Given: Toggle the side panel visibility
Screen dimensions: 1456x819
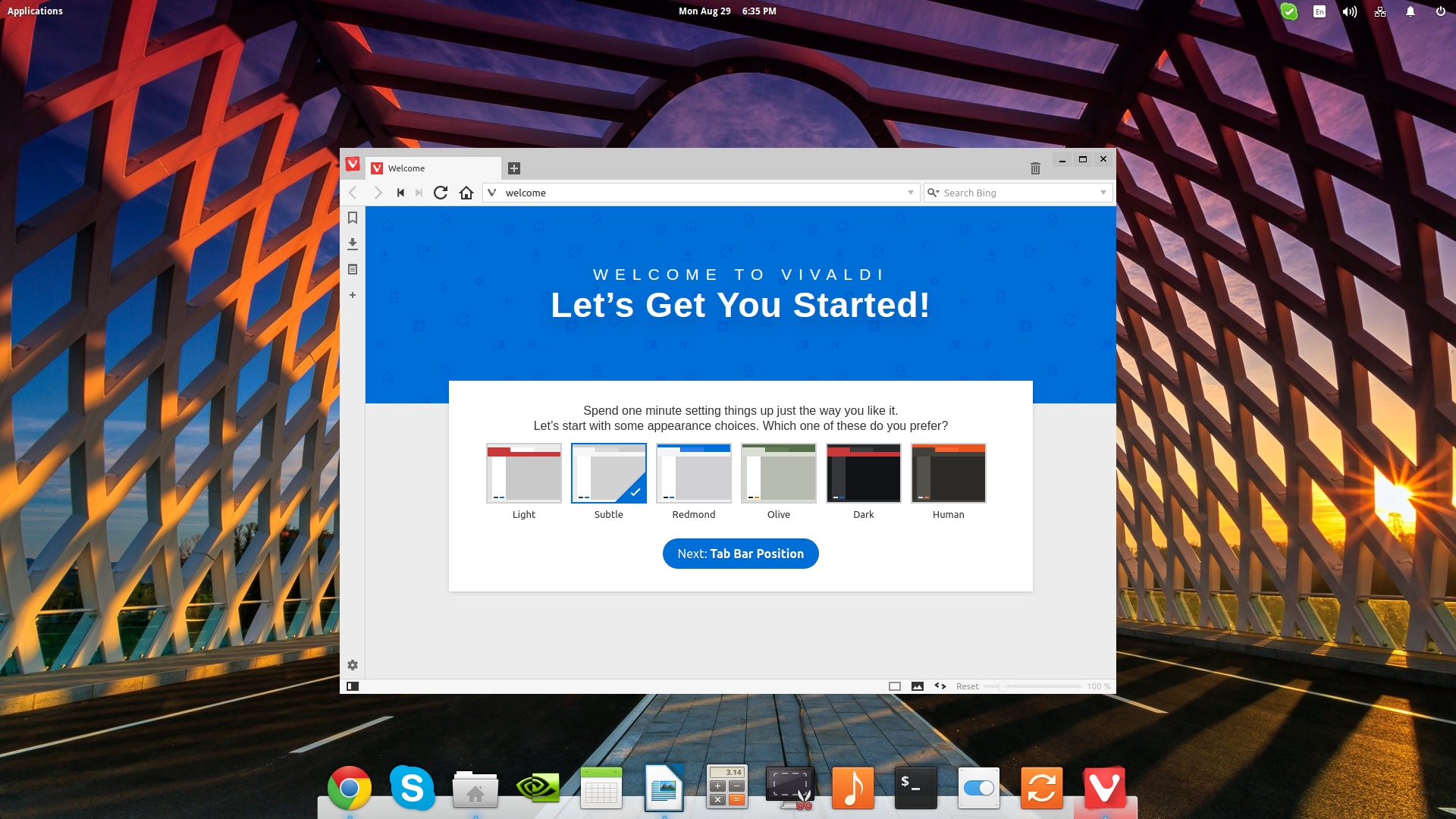Looking at the screenshot, I should tap(353, 686).
